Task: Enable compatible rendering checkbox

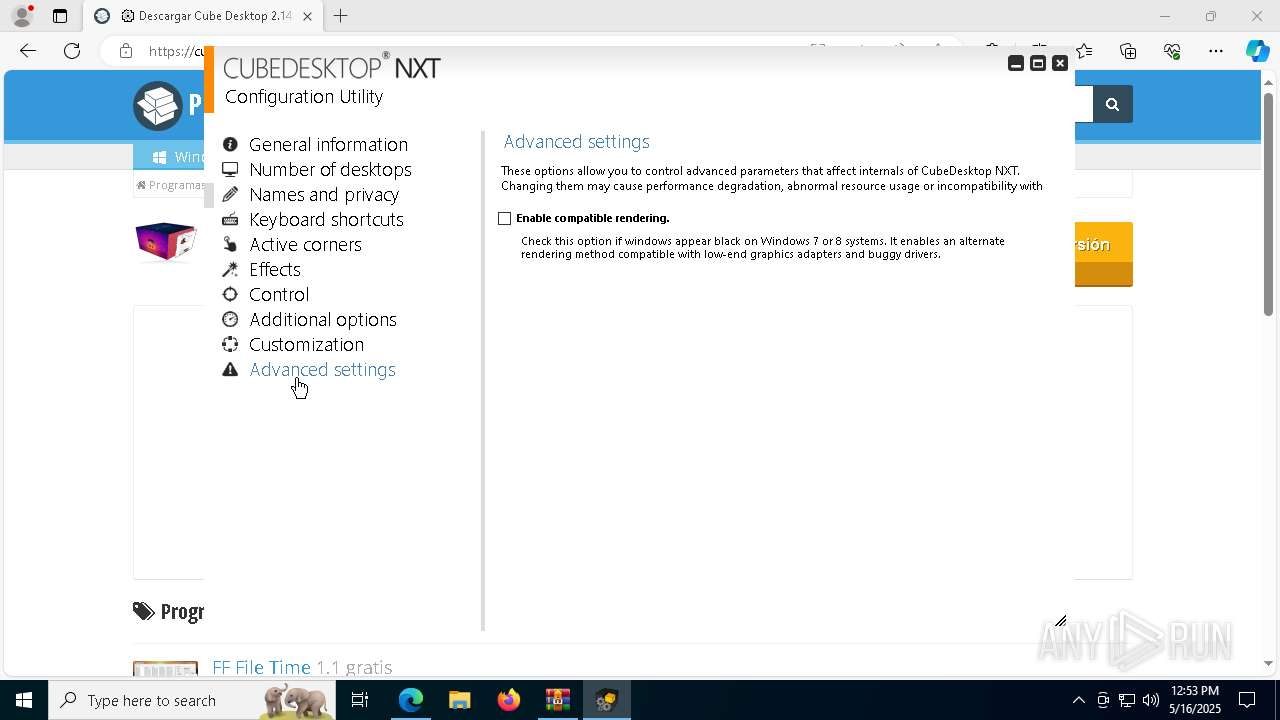Action: [x=505, y=218]
